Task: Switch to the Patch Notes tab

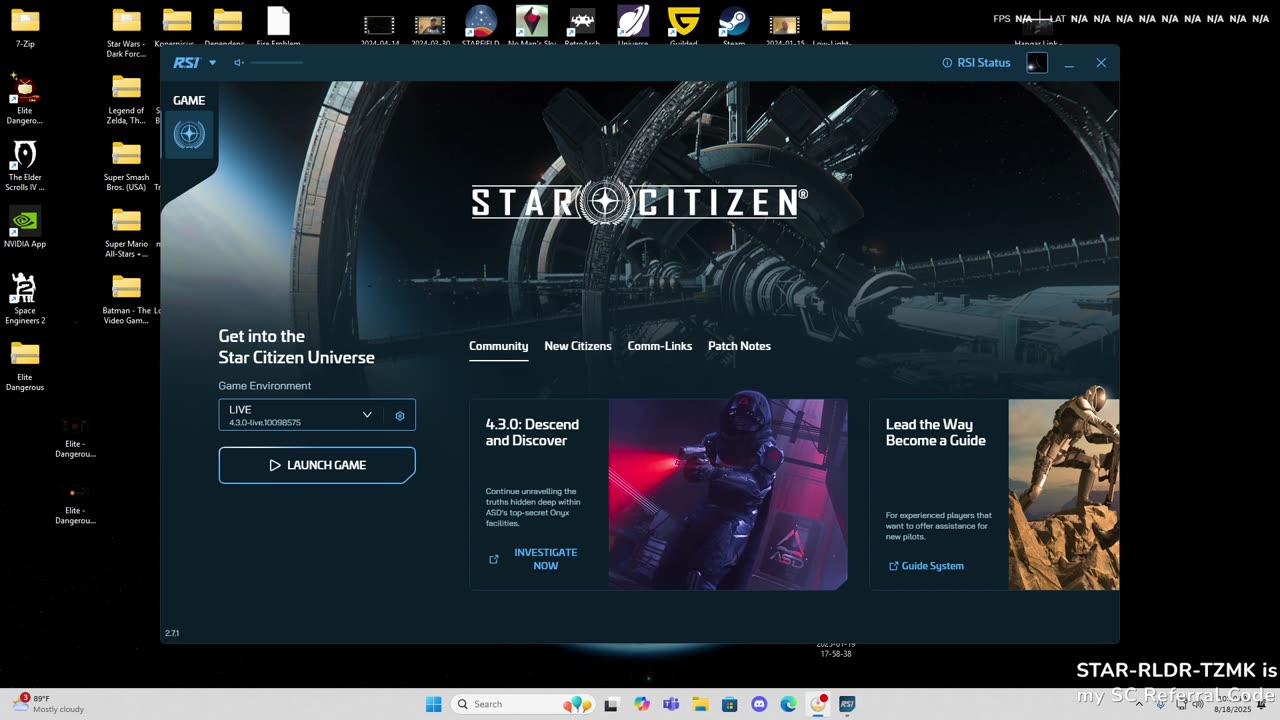Action: click(739, 346)
